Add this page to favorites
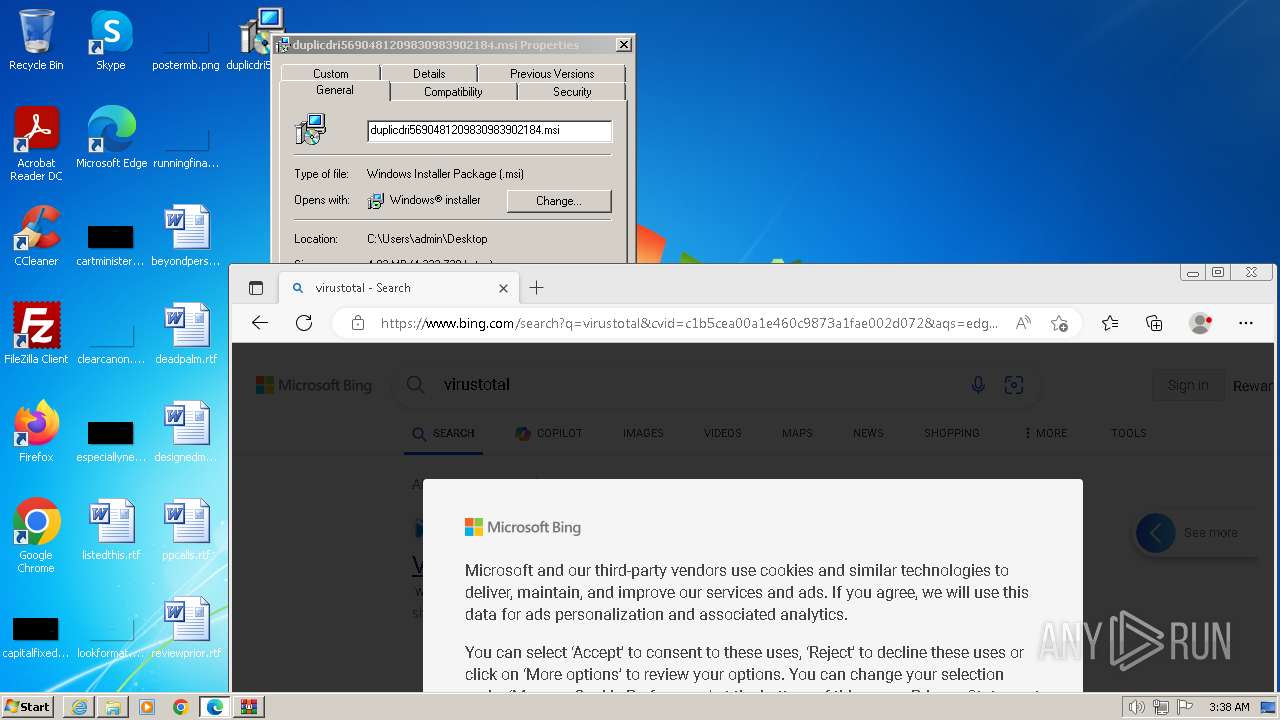Image resolution: width=1280 pixels, height=720 pixels. point(1059,323)
